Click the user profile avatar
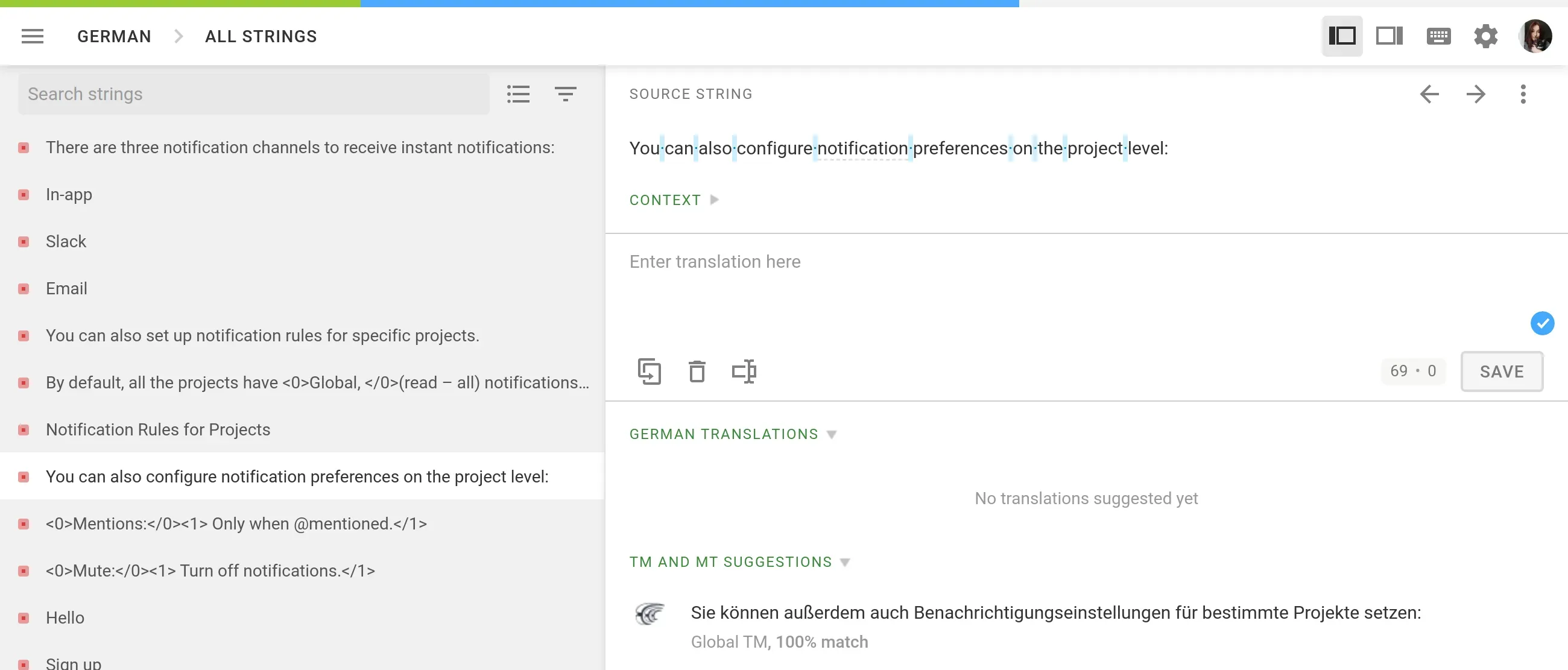1568x670 pixels. point(1534,37)
